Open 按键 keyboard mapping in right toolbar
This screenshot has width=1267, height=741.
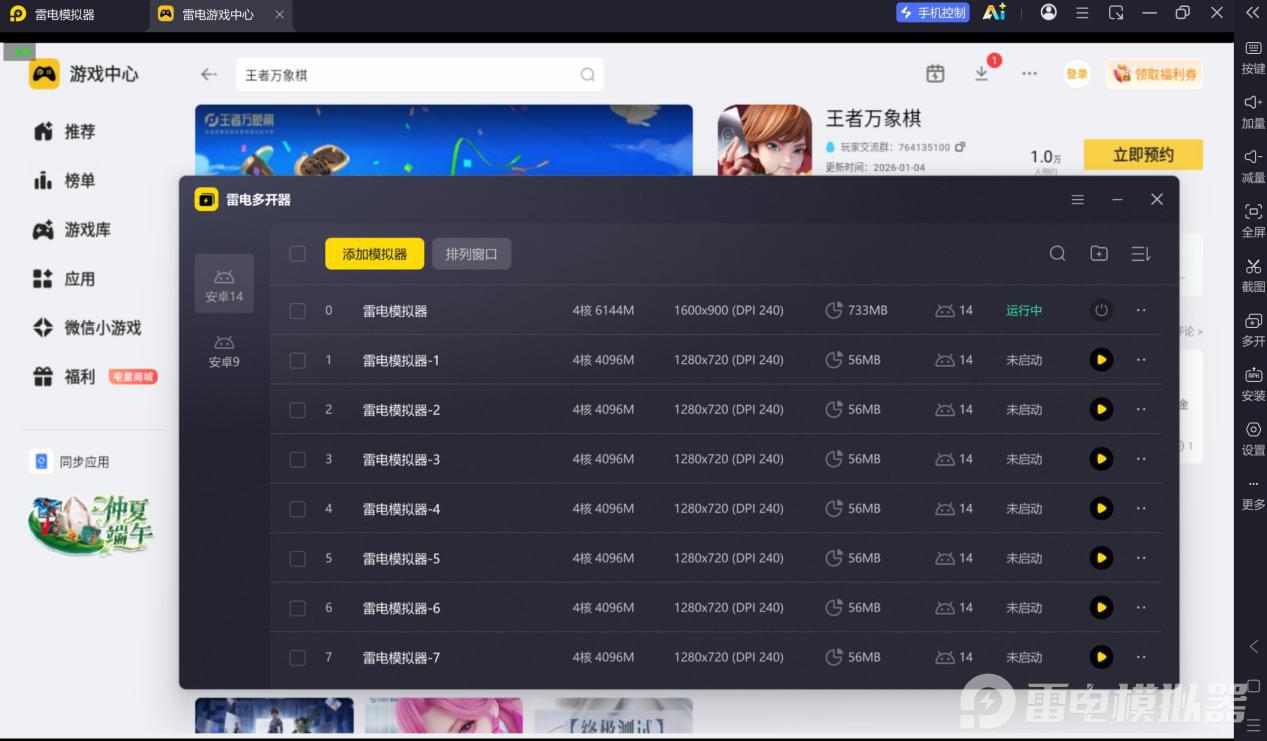(x=1253, y=58)
